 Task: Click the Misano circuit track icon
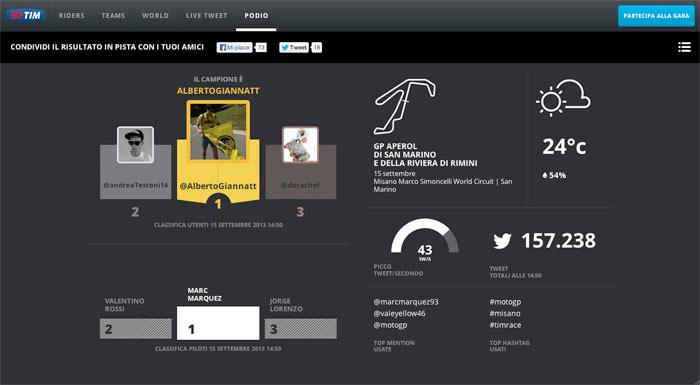pyautogui.click(x=404, y=106)
